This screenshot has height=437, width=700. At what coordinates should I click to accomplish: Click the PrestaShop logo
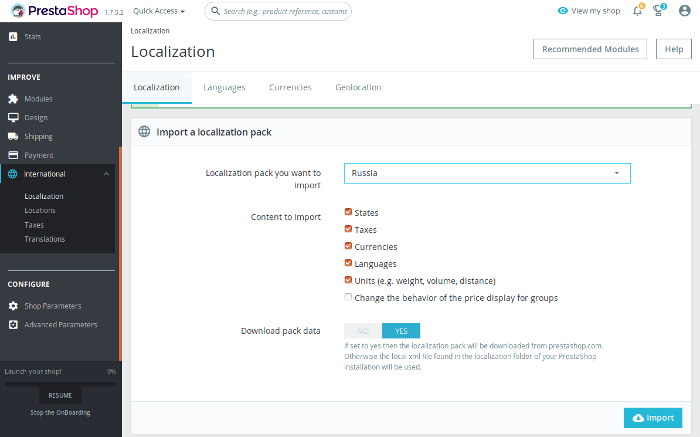click(x=54, y=11)
